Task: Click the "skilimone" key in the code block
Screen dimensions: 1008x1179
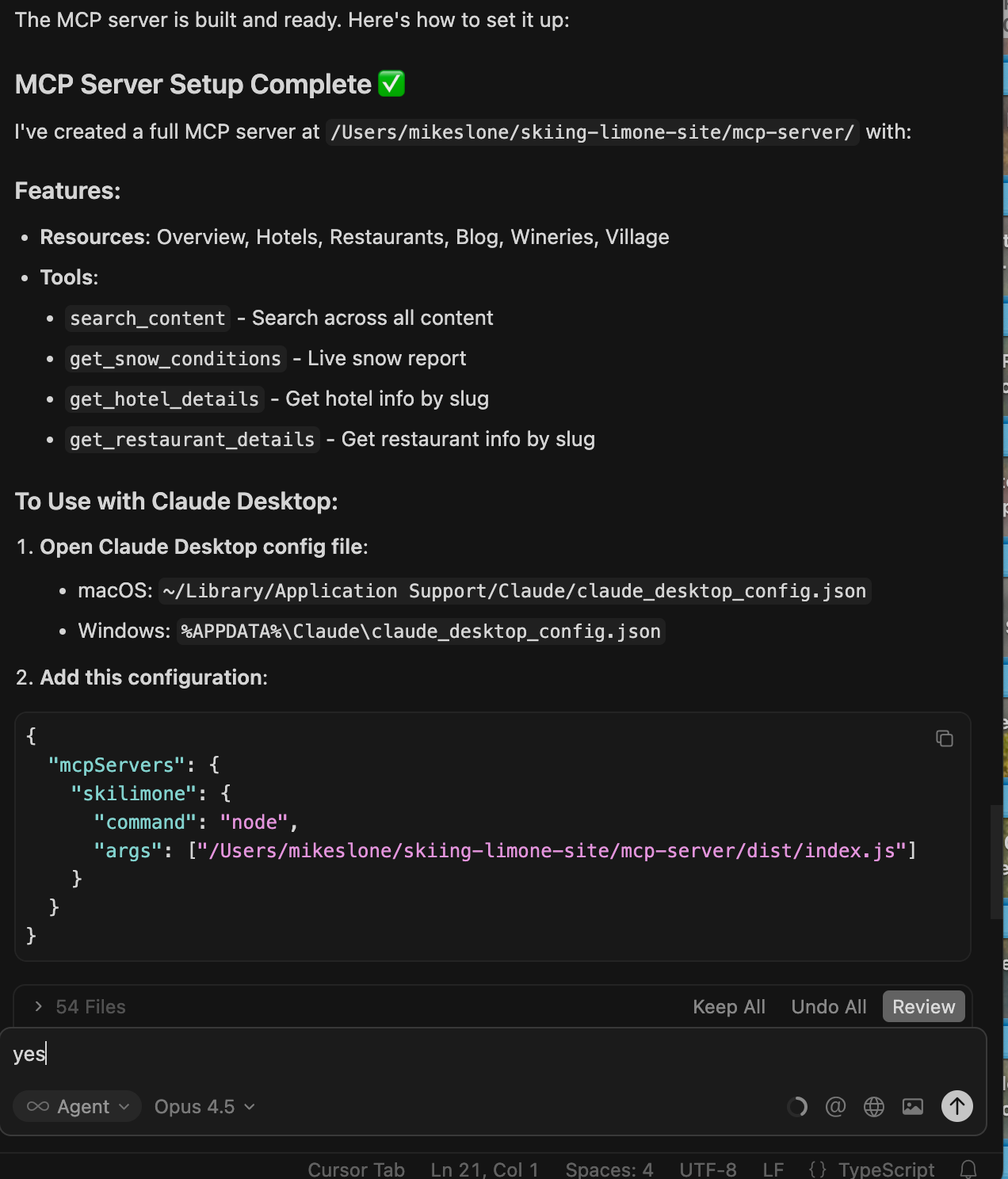Action: [133, 794]
